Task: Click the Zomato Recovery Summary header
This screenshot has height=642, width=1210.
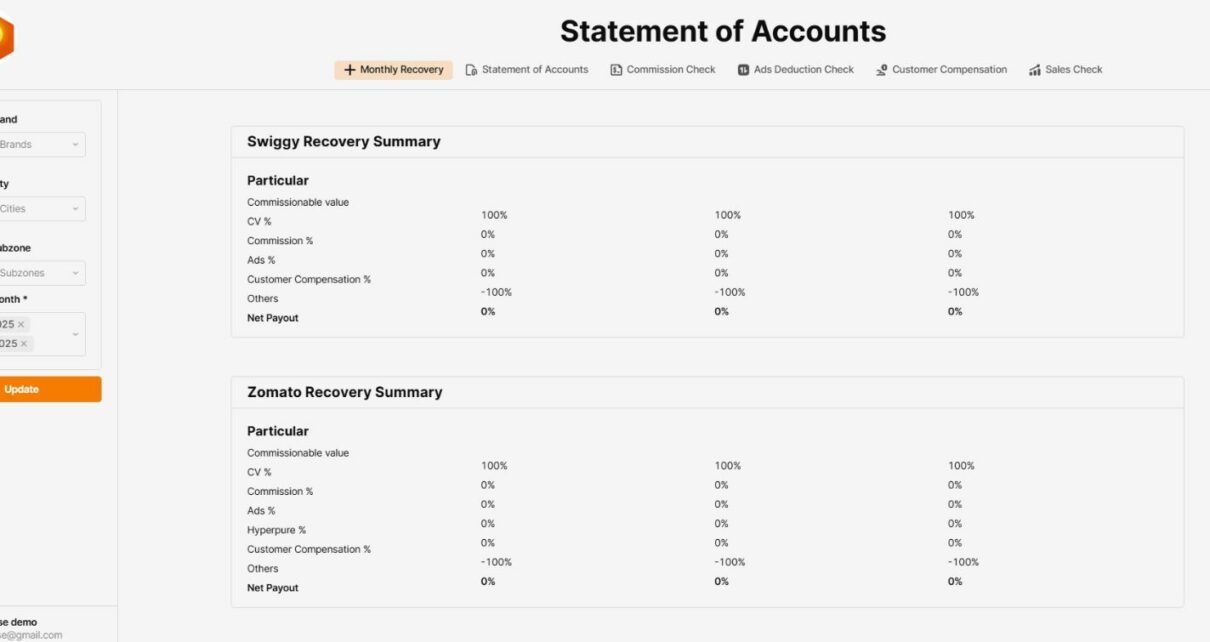Action: (344, 392)
